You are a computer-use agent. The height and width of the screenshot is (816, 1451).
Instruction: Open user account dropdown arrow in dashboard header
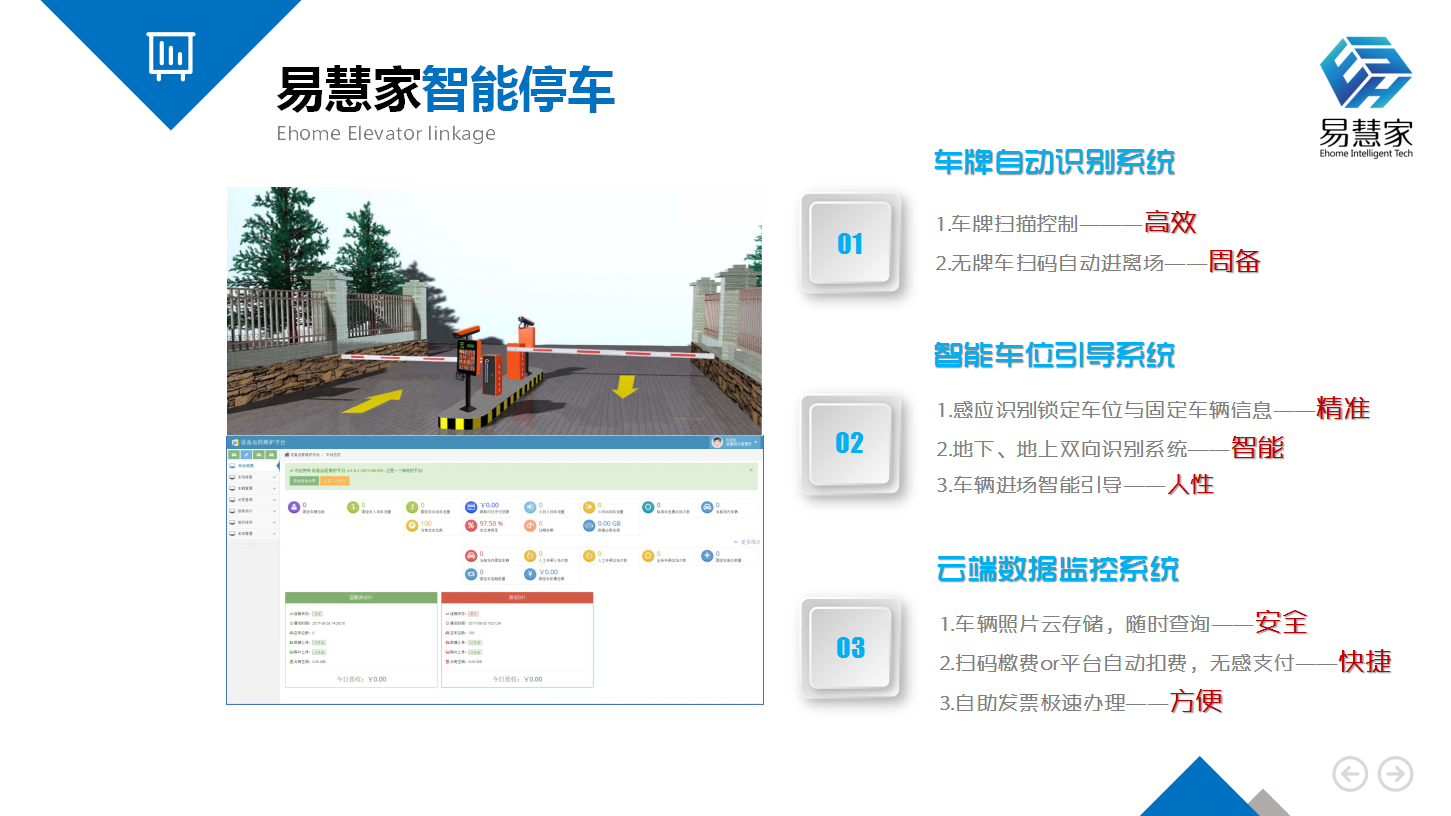coord(756,442)
